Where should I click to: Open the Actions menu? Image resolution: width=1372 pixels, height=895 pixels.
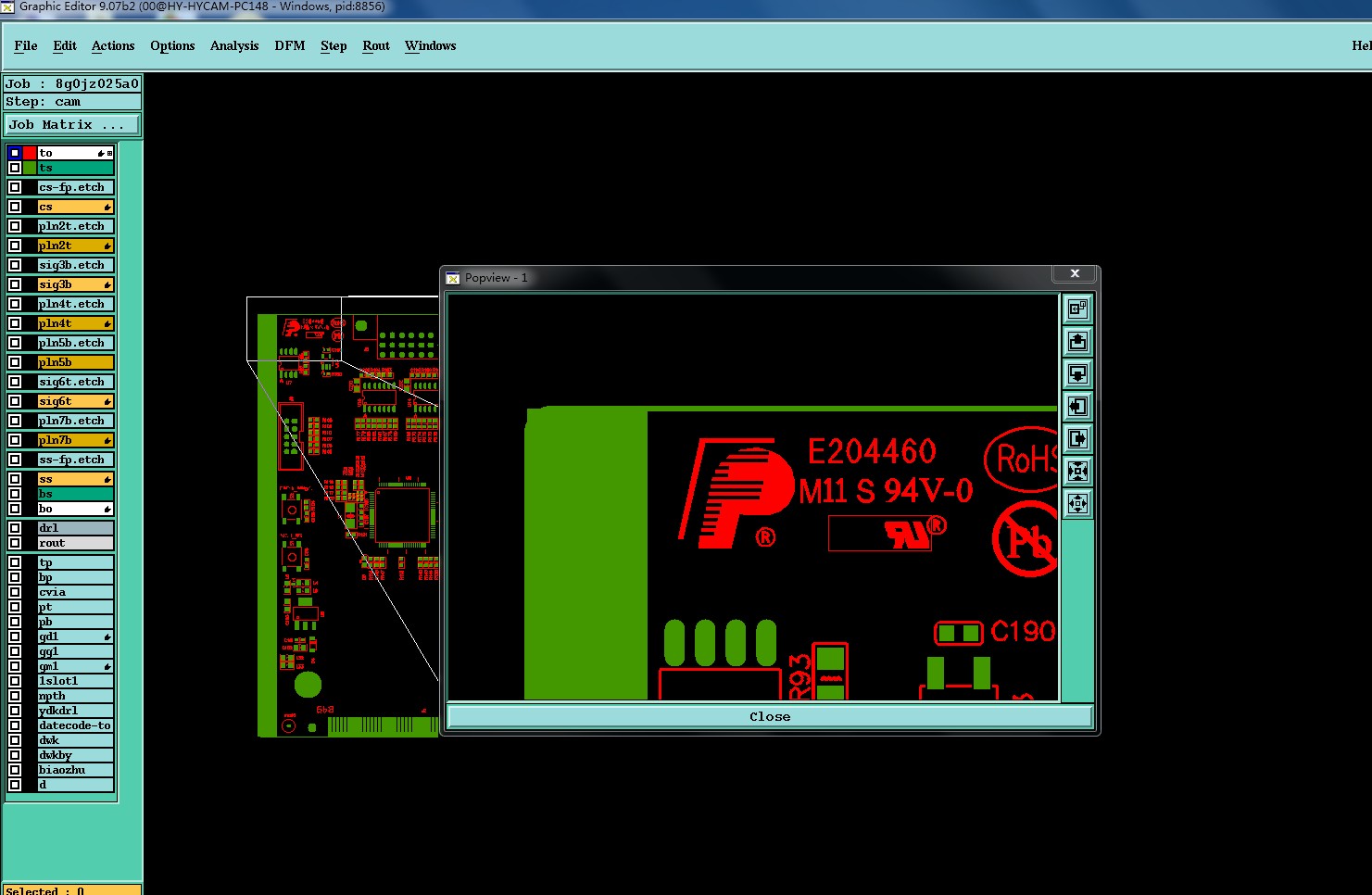[113, 45]
